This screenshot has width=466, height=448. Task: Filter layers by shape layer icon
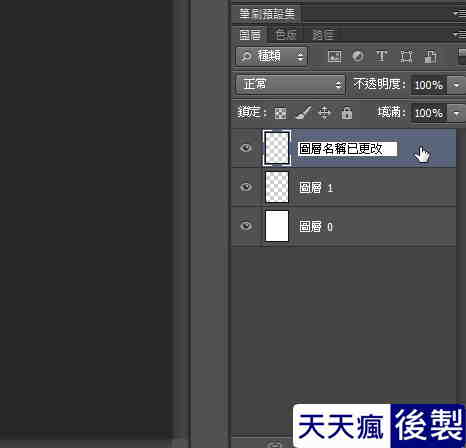407,56
